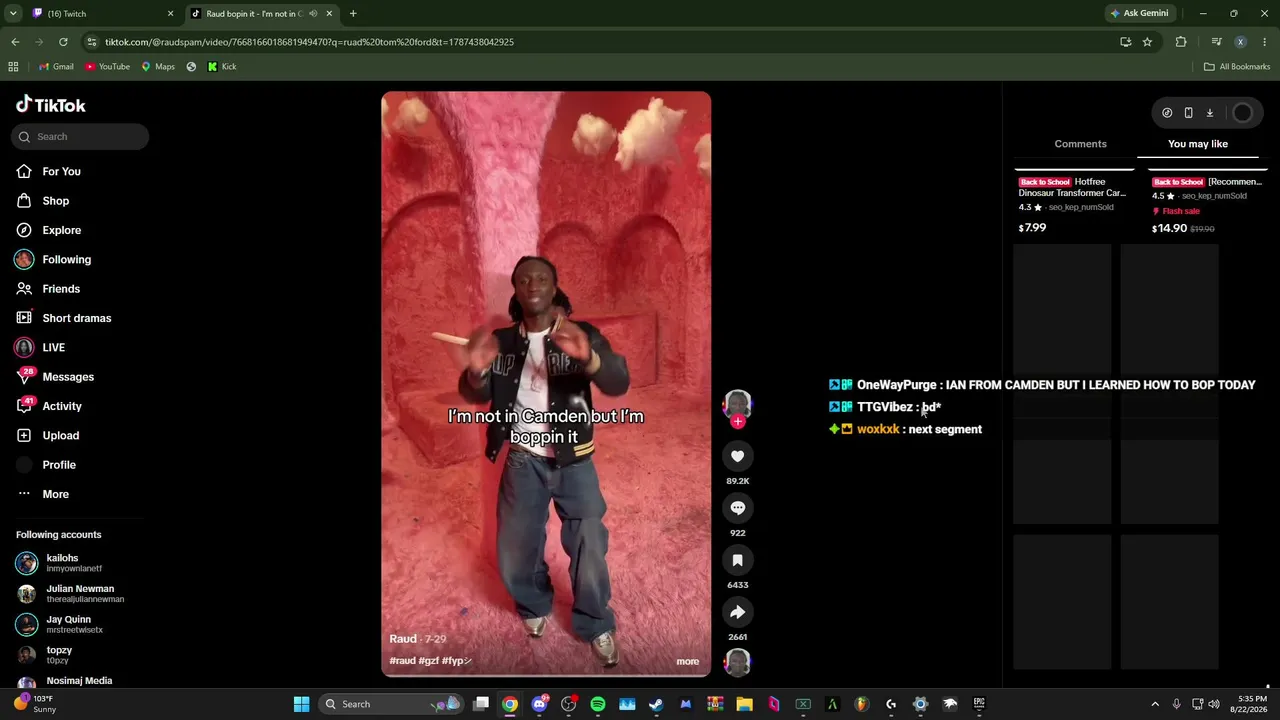This screenshot has height=720, width=1280.
Task: Open Nosimaj Media account
Action: tap(79, 681)
